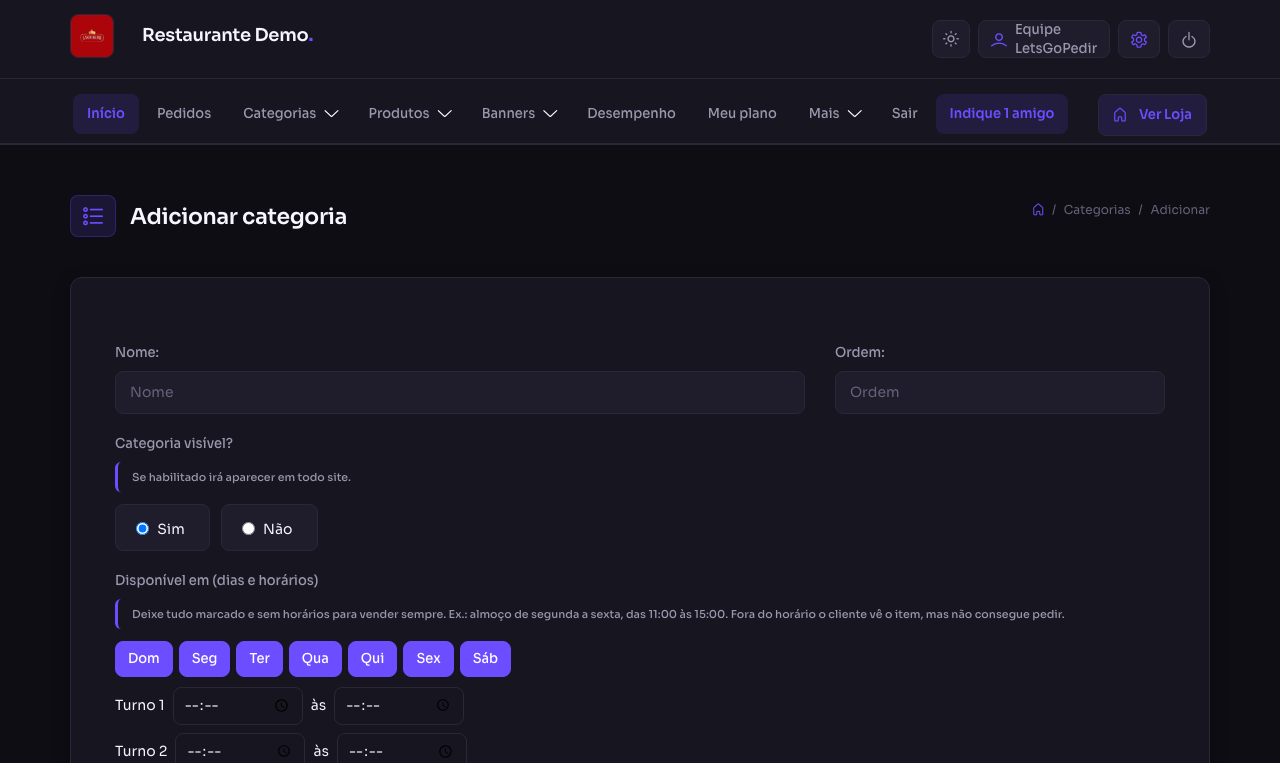The image size is (1280, 763).
Task: Expand the Mais dropdown menu
Action: click(x=835, y=114)
